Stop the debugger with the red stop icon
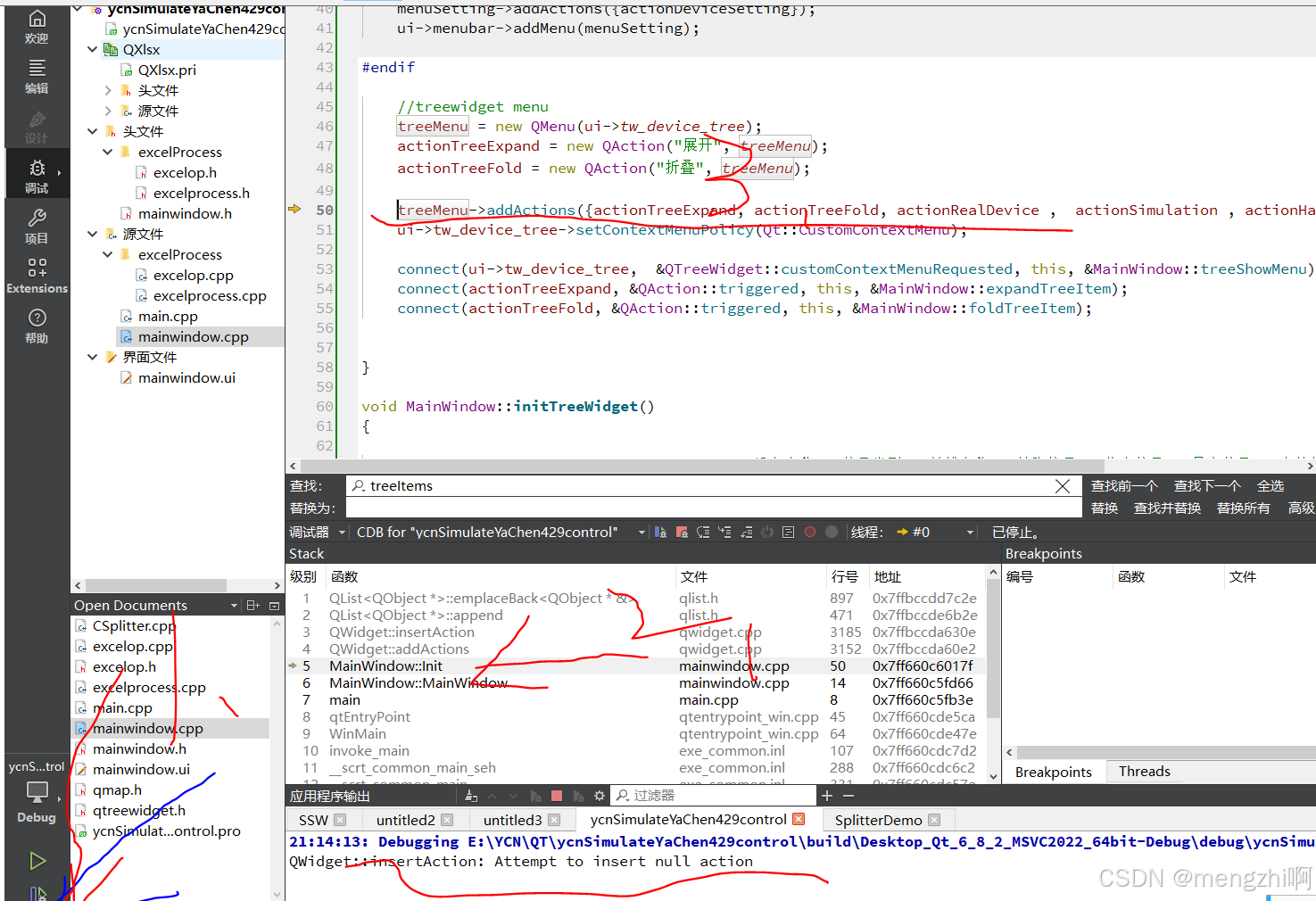Viewport: 1316px width, 901px height. (x=682, y=532)
